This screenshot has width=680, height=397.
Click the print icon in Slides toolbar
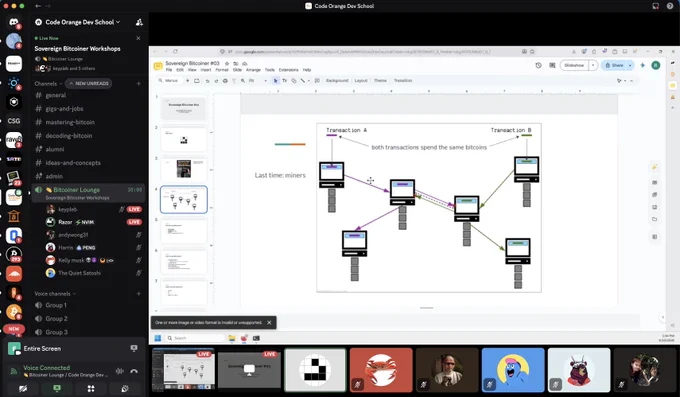[x=225, y=81]
